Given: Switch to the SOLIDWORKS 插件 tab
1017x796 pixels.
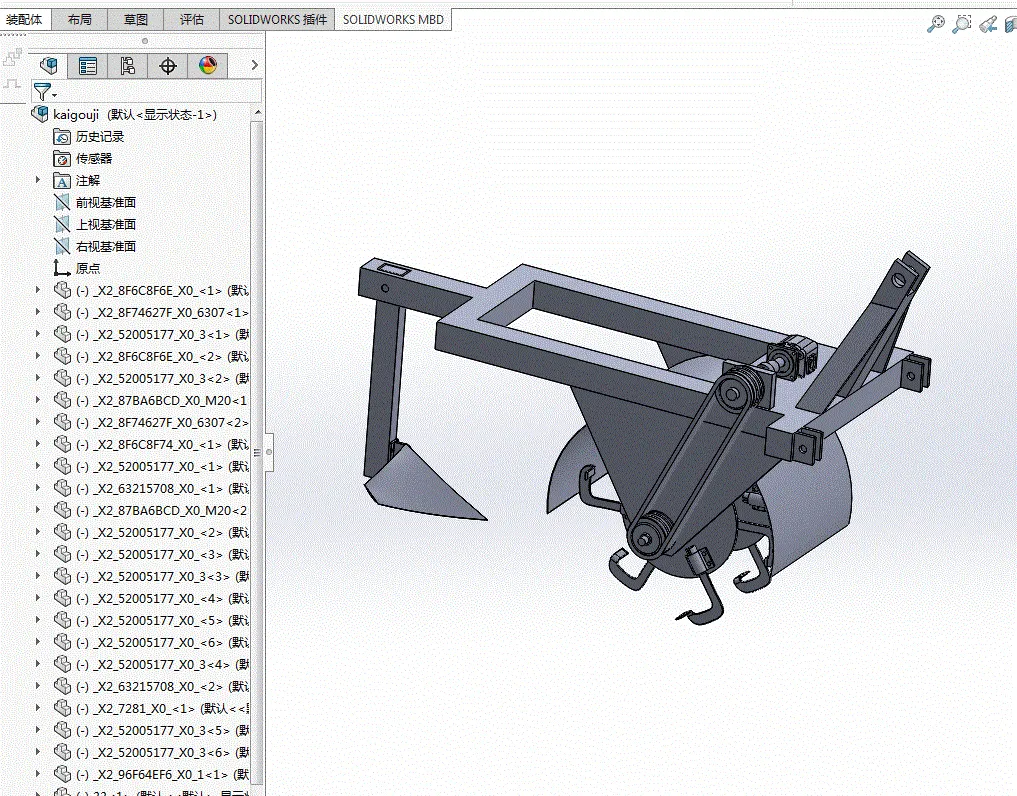Looking at the screenshot, I should pos(278,19).
